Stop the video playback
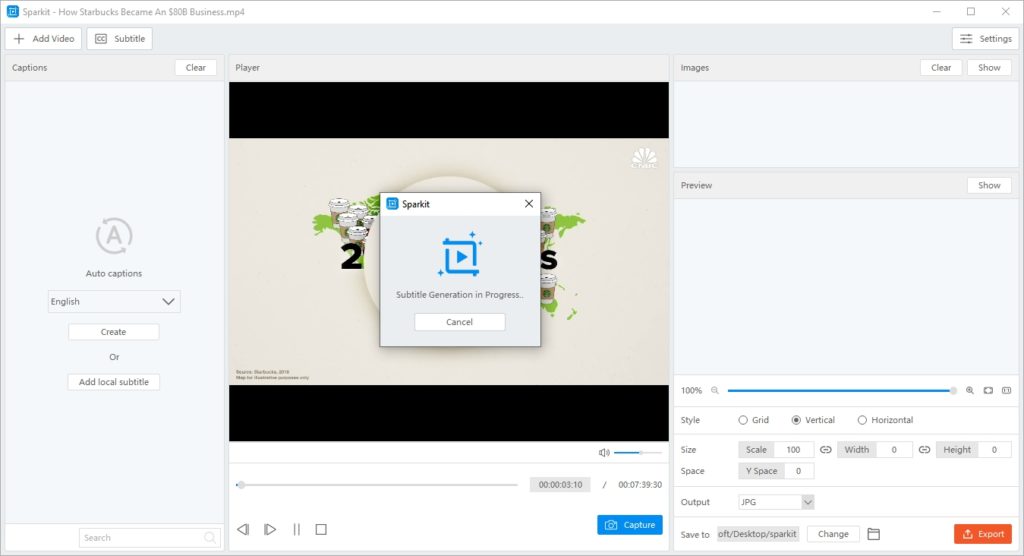 321,529
